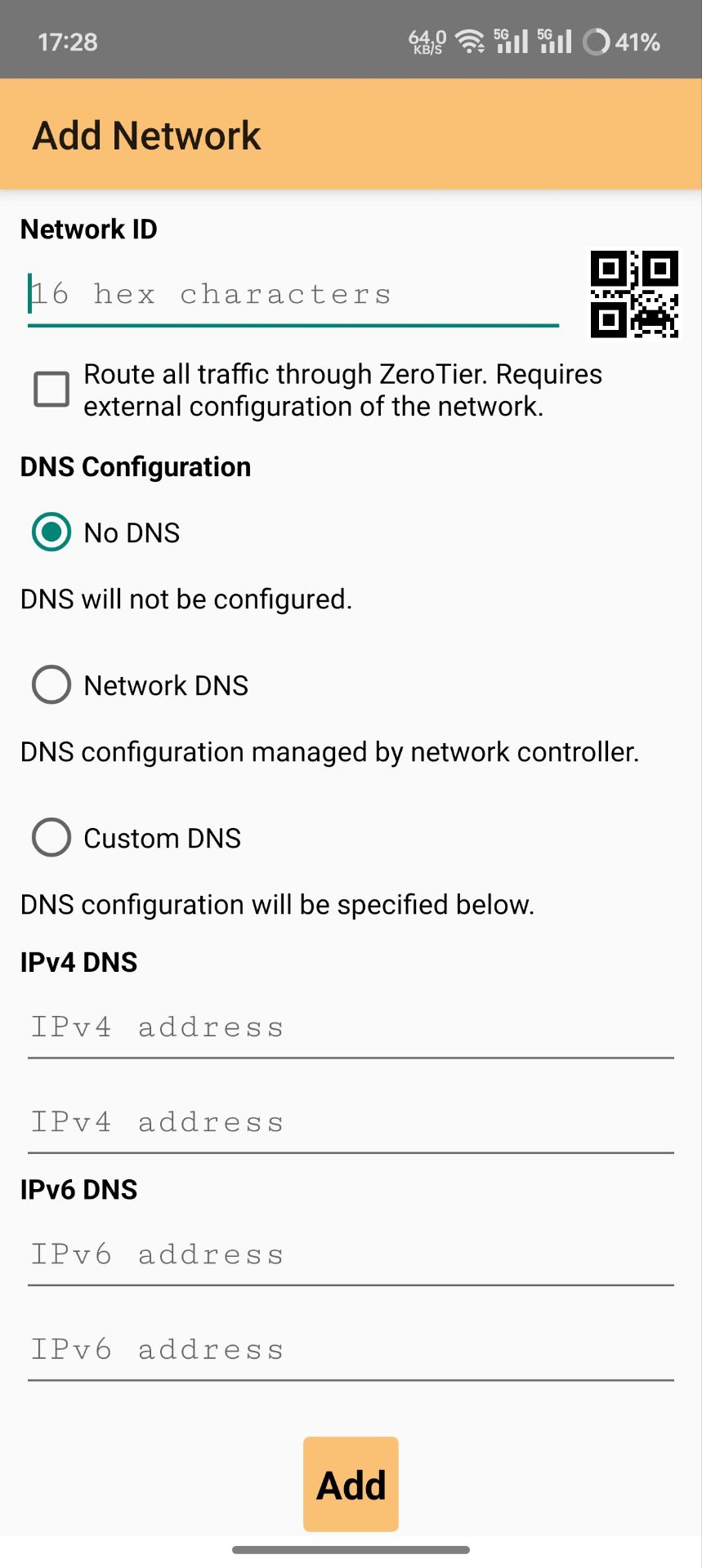Viewport: 702px width, 1568px height.
Task: Tap the Add Network title
Action: (x=147, y=136)
